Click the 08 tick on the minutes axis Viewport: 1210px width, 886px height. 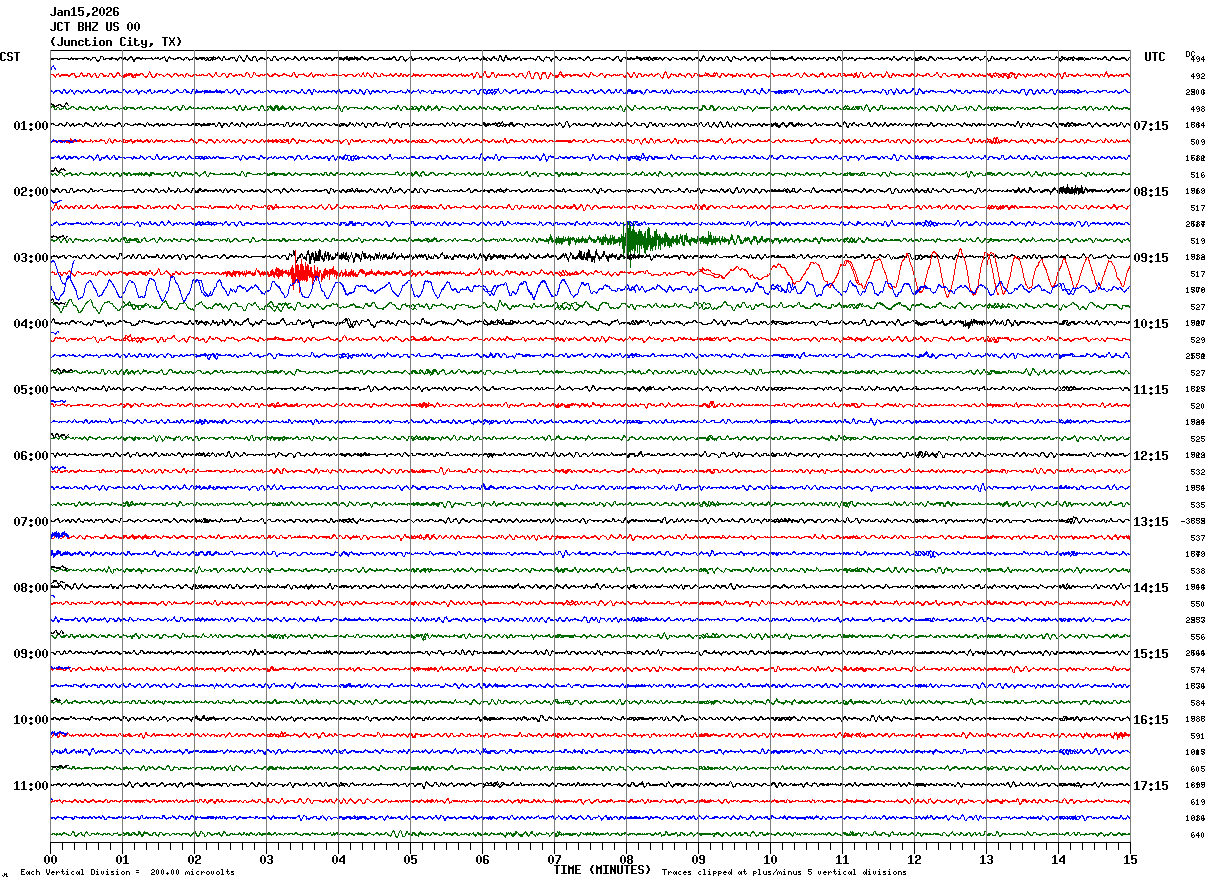point(626,859)
